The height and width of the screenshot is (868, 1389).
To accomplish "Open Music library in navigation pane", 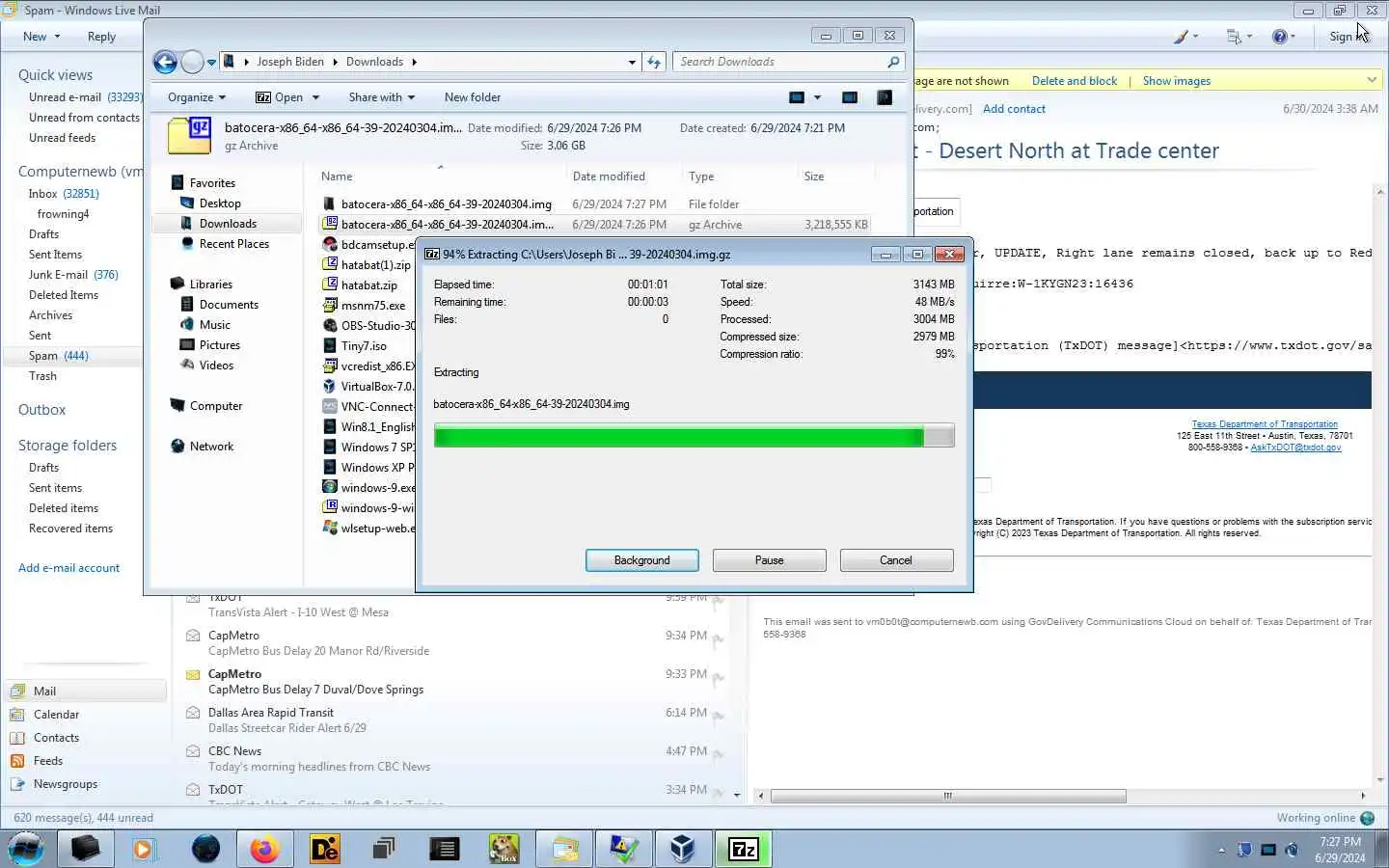I will pyautogui.click(x=214, y=325).
